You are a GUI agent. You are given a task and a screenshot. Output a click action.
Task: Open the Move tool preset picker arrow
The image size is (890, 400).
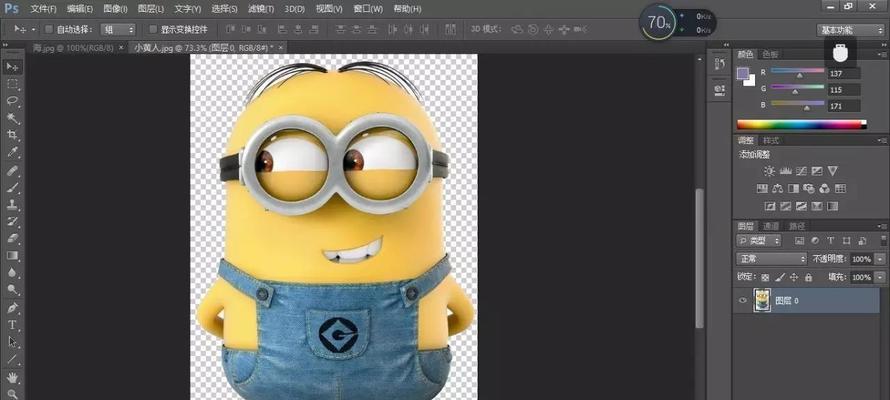point(33,29)
